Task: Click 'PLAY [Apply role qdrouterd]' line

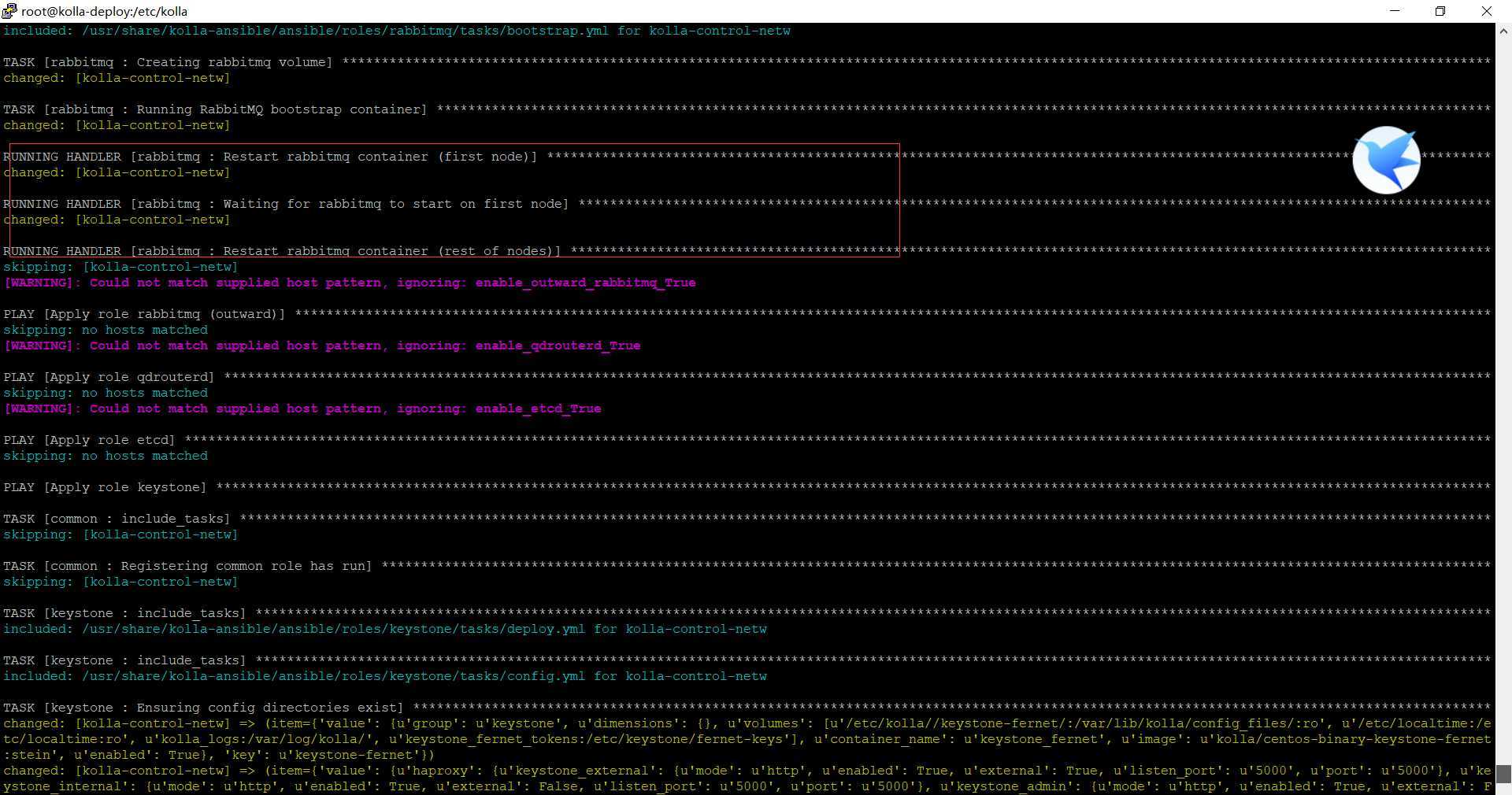Action: click(x=747, y=377)
